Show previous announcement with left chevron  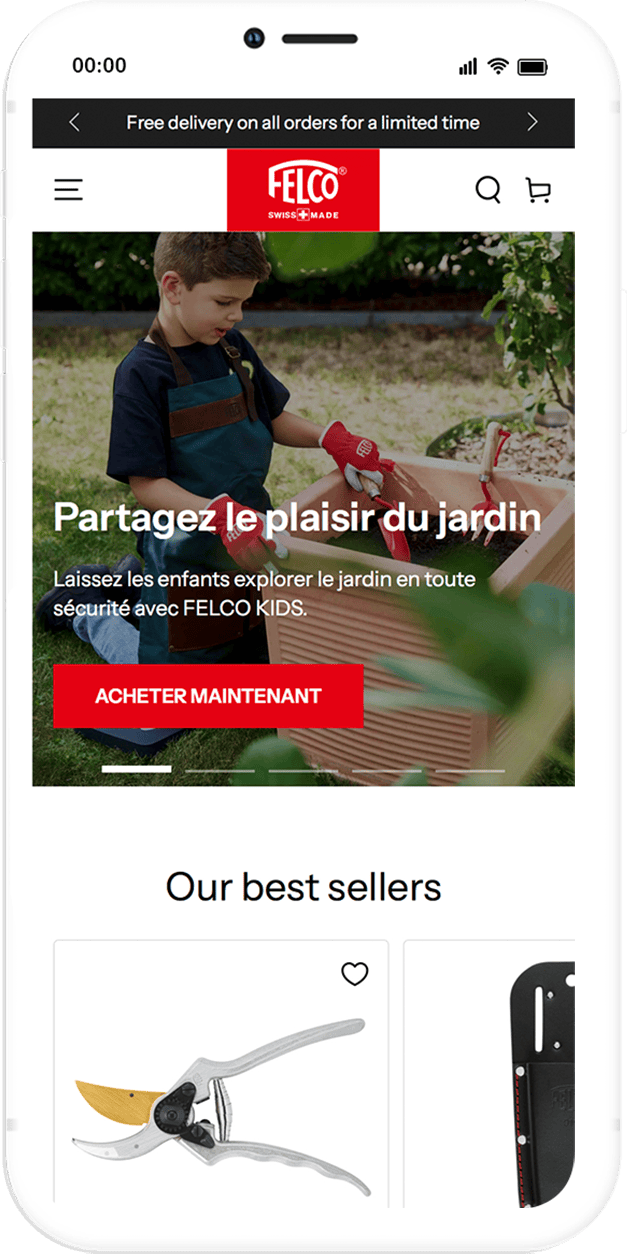point(74,122)
